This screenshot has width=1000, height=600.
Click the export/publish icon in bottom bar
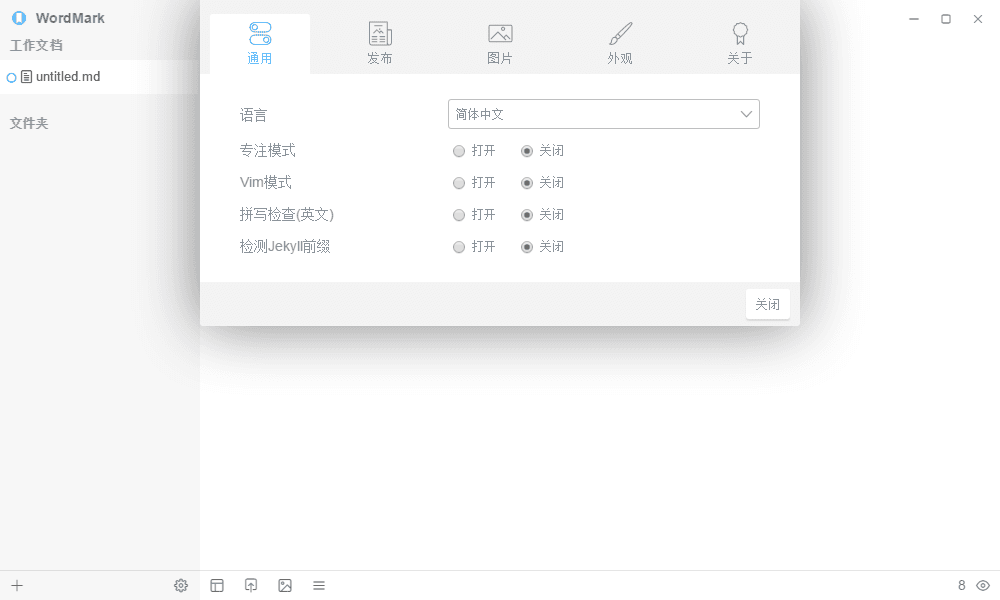251,585
